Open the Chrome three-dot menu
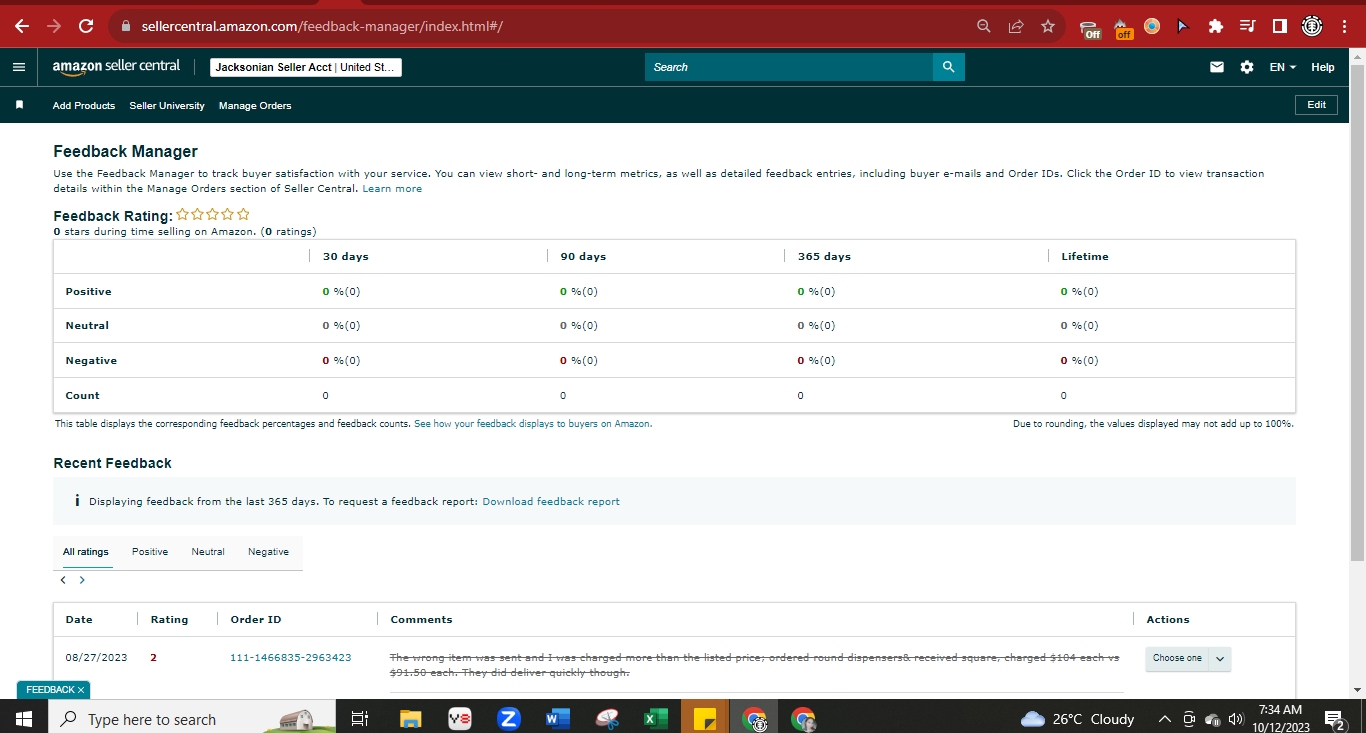 [1344, 26]
